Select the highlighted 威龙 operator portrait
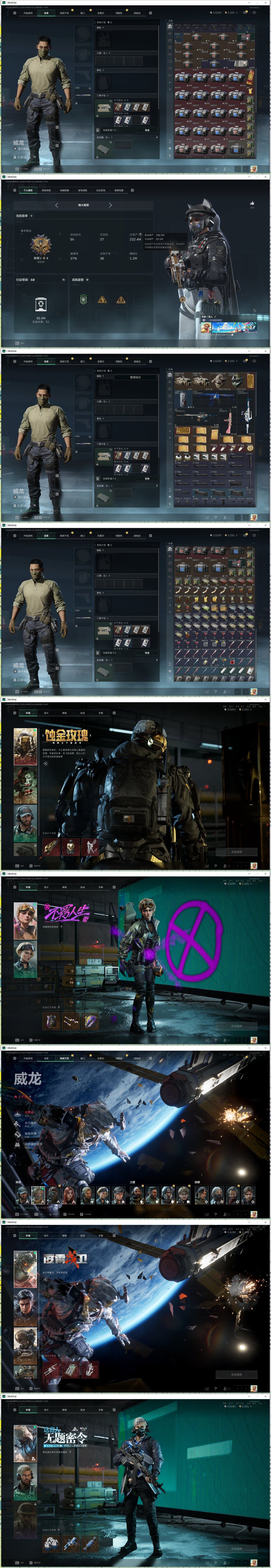This screenshot has height=1568, width=271. point(38,1195)
